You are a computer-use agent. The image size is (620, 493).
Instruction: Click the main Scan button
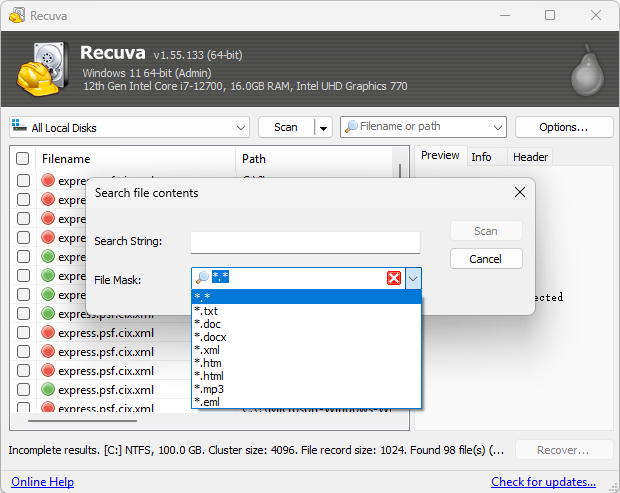pos(286,127)
